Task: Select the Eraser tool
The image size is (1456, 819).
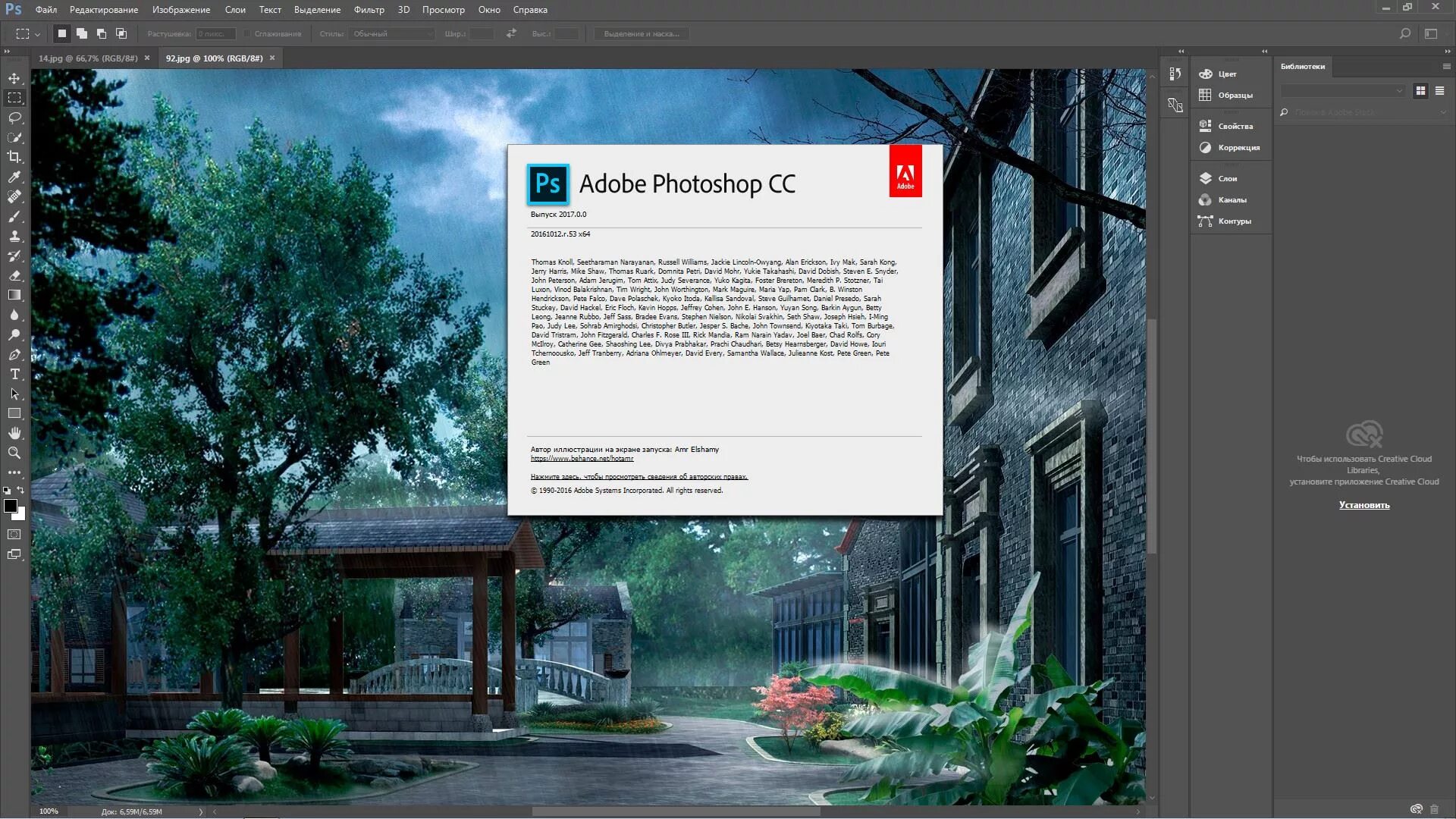Action: pyautogui.click(x=14, y=275)
